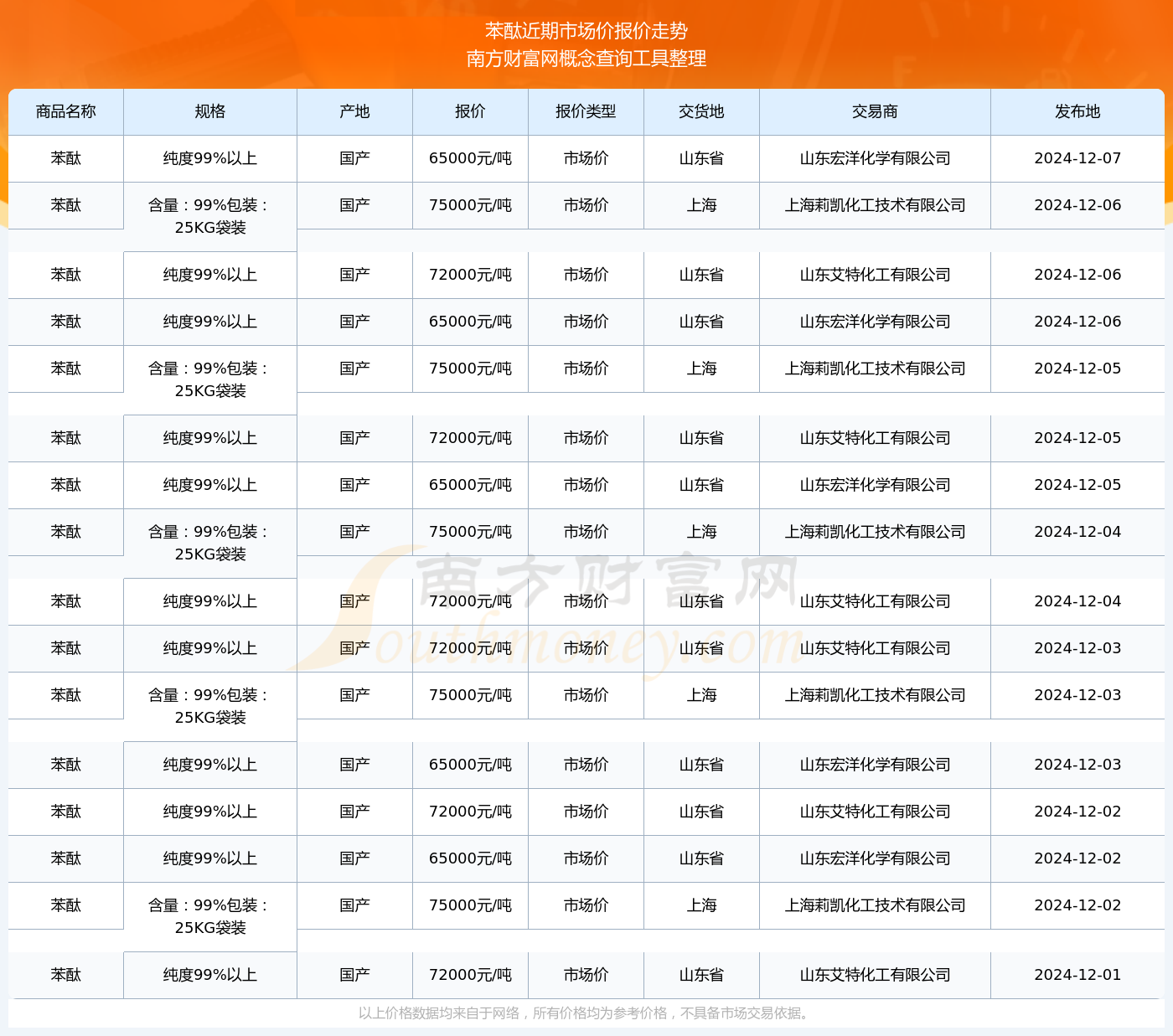
Task: Click 上海莉凯化工技术有限公司 in the 2024-12-03 row
Action: pyautogui.click(x=875, y=695)
